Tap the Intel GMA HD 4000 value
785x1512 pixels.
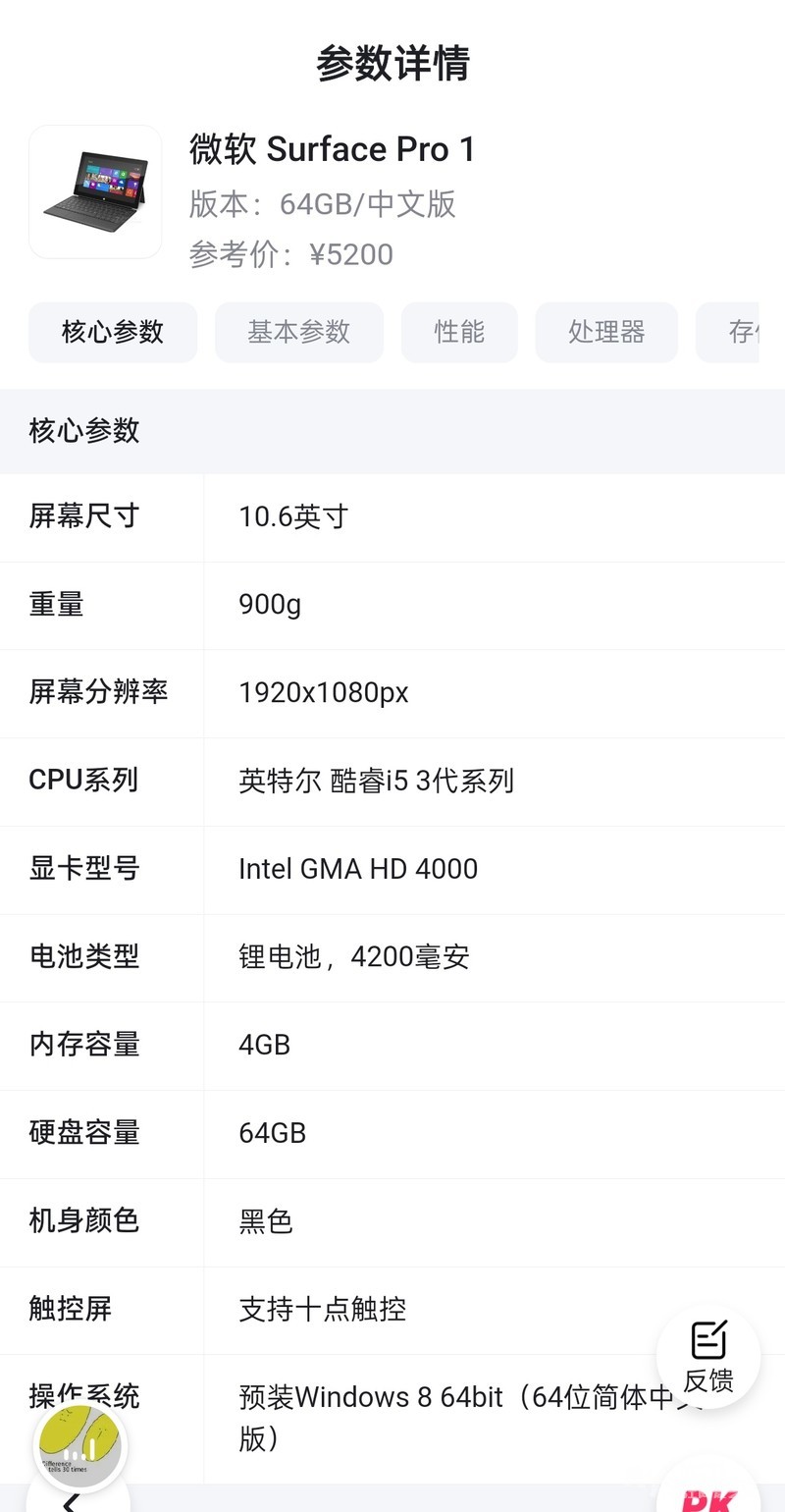tap(358, 869)
